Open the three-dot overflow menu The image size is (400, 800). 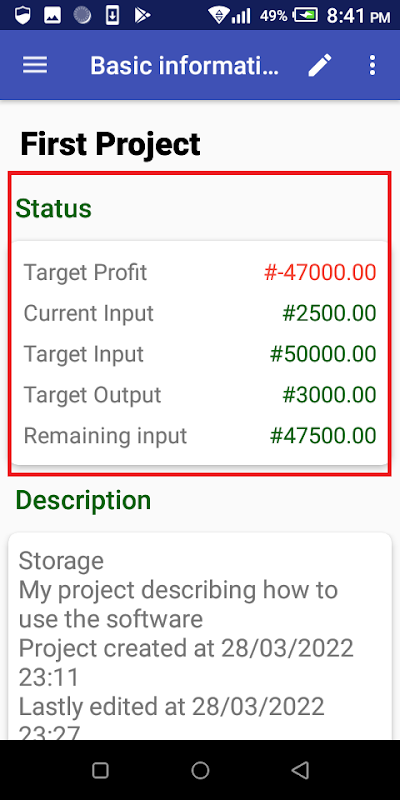click(x=372, y=65)
